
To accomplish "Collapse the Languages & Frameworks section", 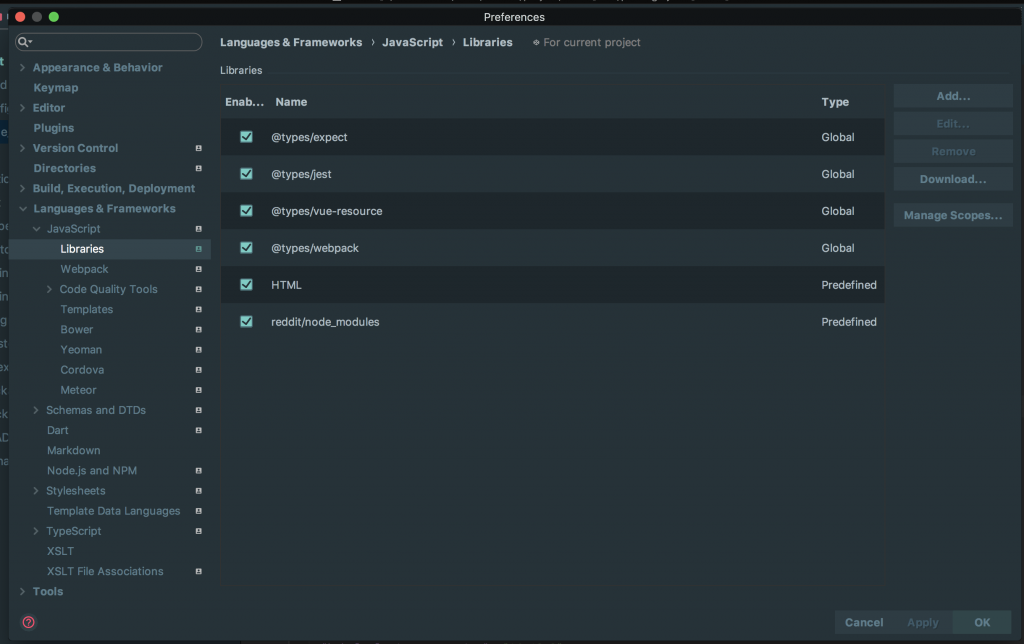I will click(x=23, y=209).
